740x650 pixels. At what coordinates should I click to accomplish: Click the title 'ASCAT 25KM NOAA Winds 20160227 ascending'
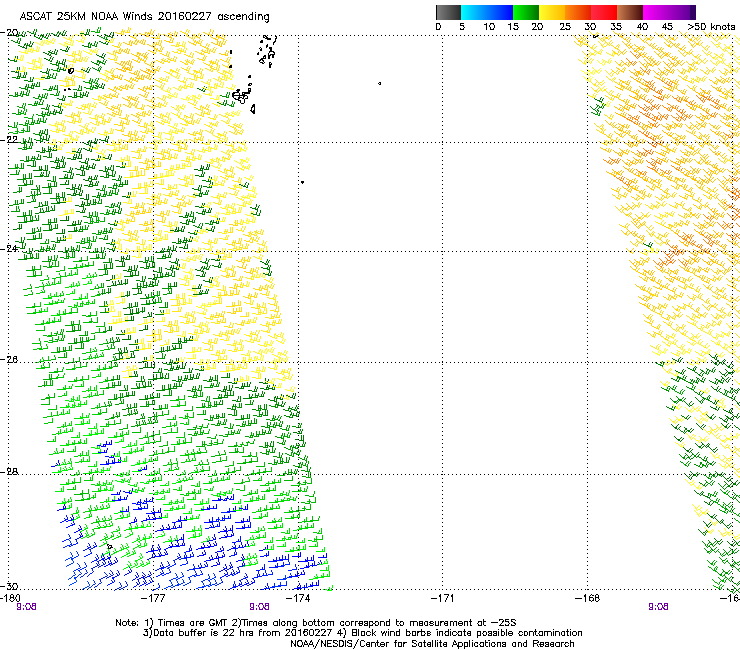144,17
